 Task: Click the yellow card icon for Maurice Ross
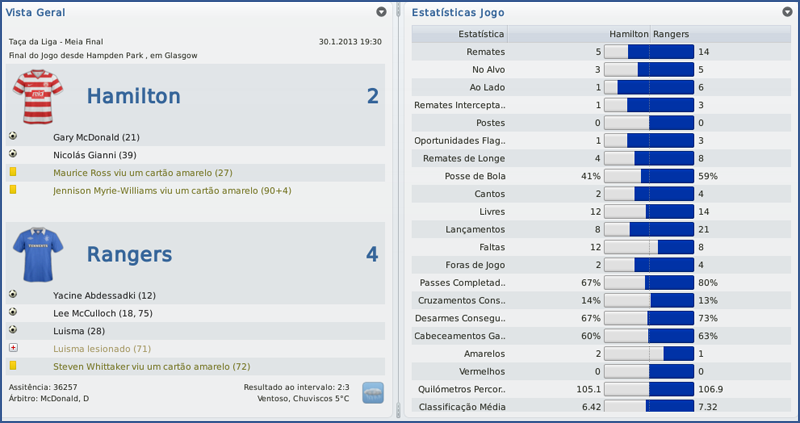[13, 172]
